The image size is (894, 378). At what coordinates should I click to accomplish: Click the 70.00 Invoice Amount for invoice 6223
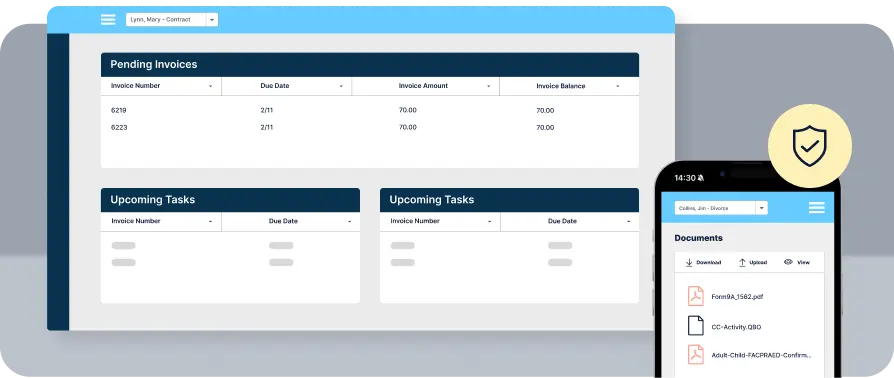tap(408, 127)
